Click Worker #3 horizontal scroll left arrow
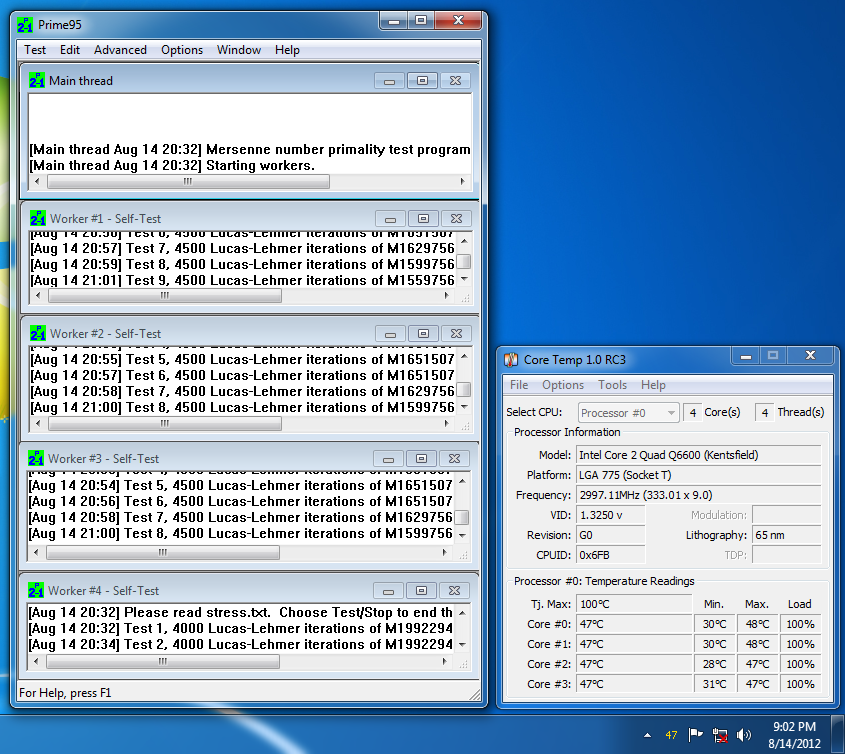Viewport: 847px width, 755px height. (x=36, y=552)
